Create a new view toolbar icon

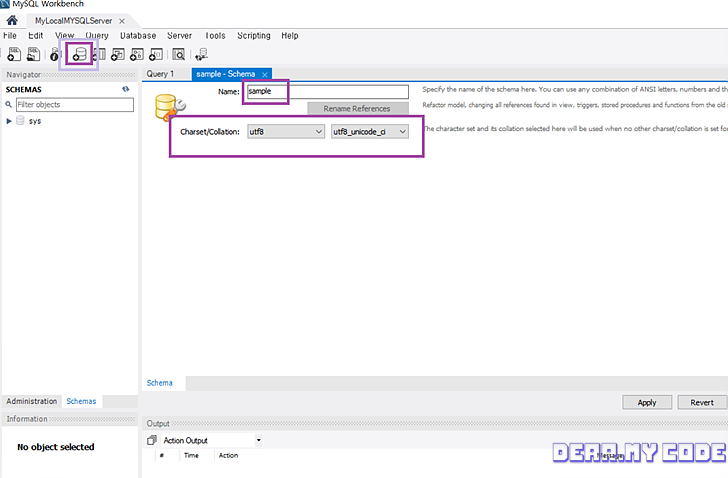[118, 54]
